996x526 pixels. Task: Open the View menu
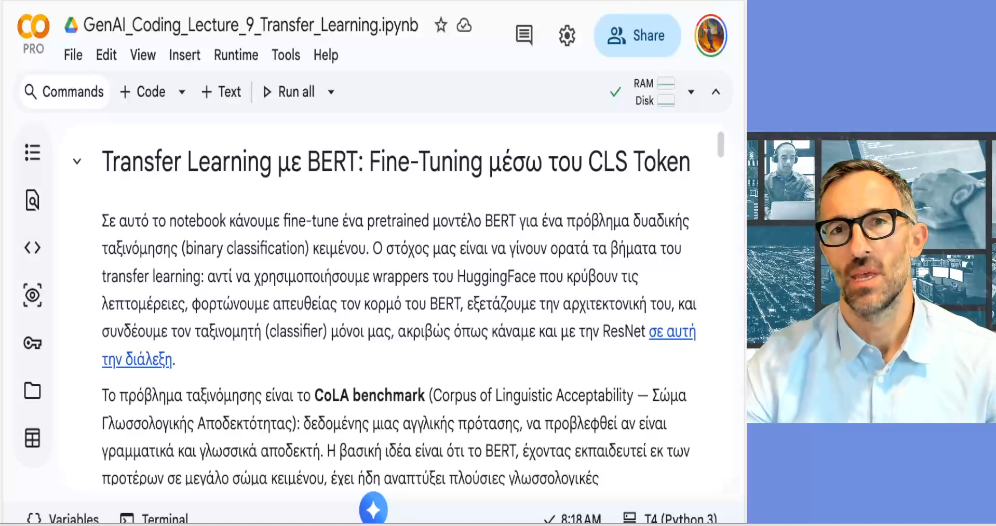pos(143,55)
